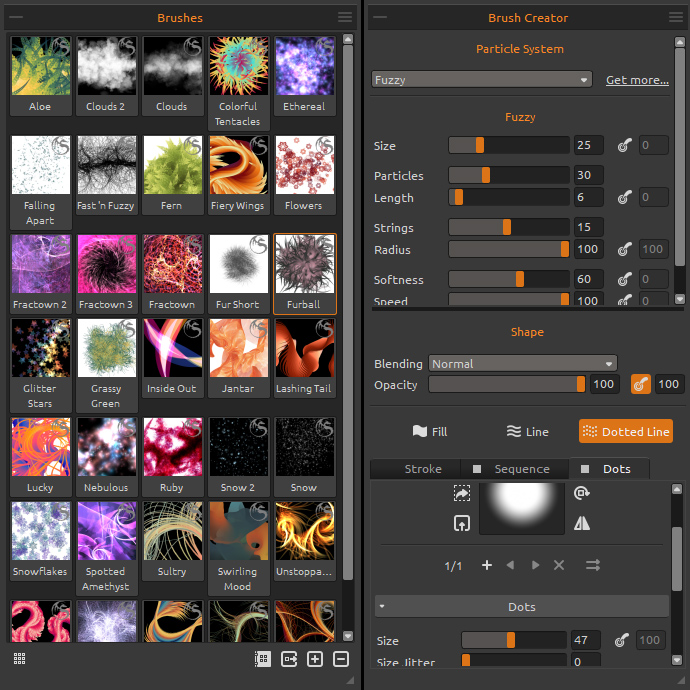Viewport: 690px width, 690px height.
Task: Open the Blending mode dropdown
Action: (x=522, y=364)
